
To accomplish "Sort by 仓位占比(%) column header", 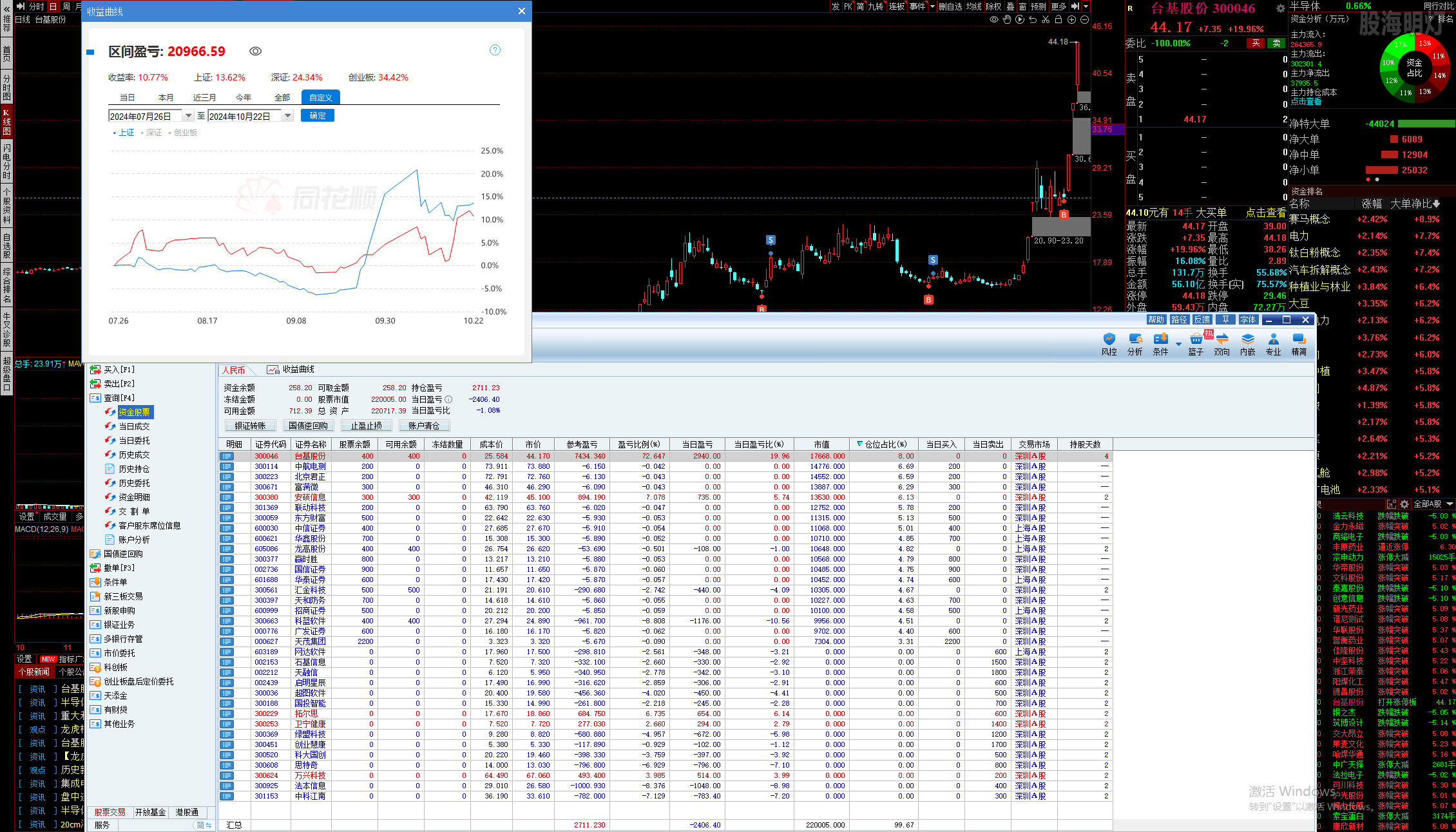I will pyautogui.click(x=883, y=444).
